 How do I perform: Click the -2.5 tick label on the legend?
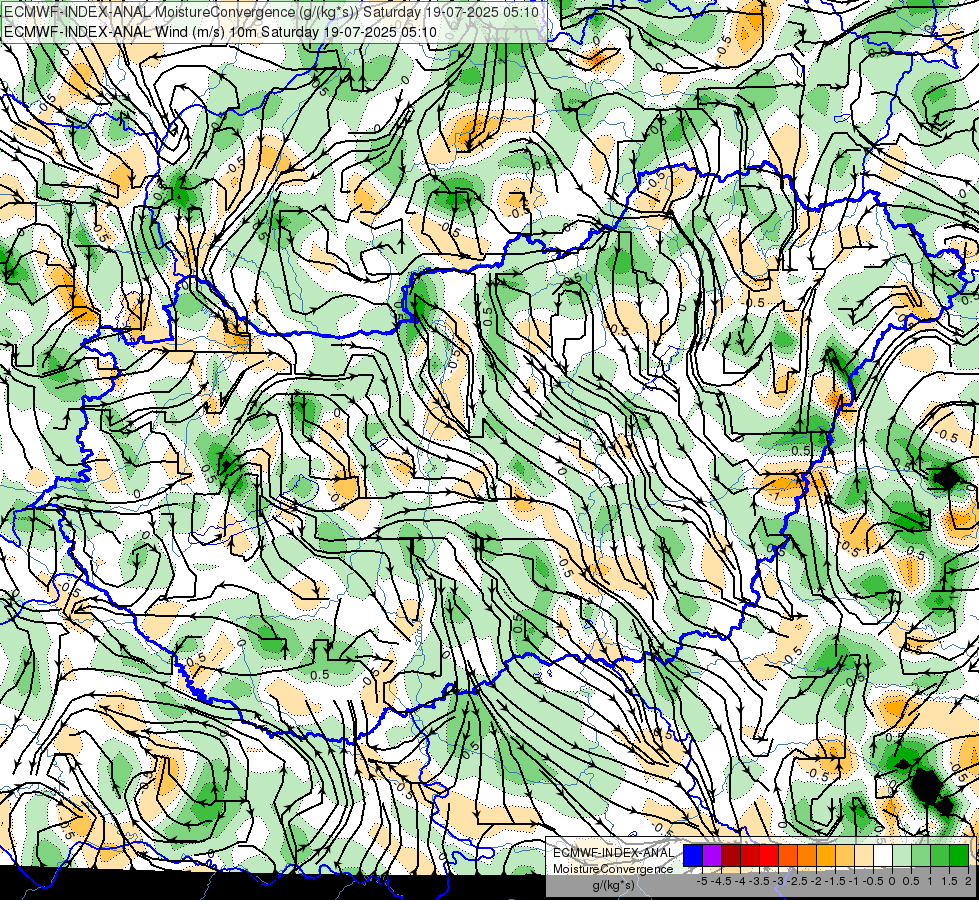point(797,881)
